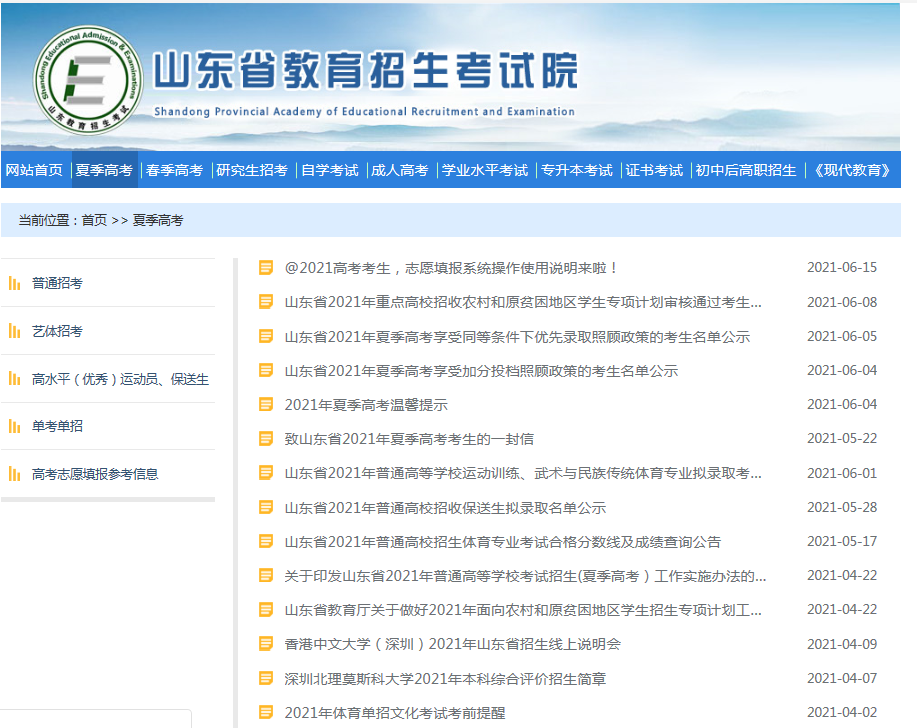Click 夏季高考 breadcrumb link

pyautogui.click(x=158, y=220)
